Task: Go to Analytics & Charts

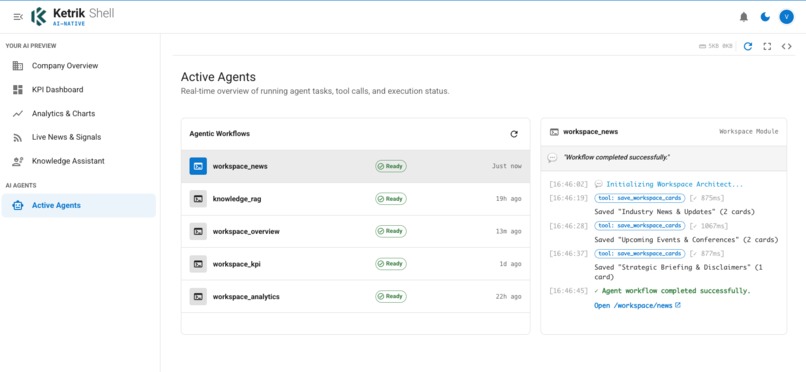Action: pos(79,114)
